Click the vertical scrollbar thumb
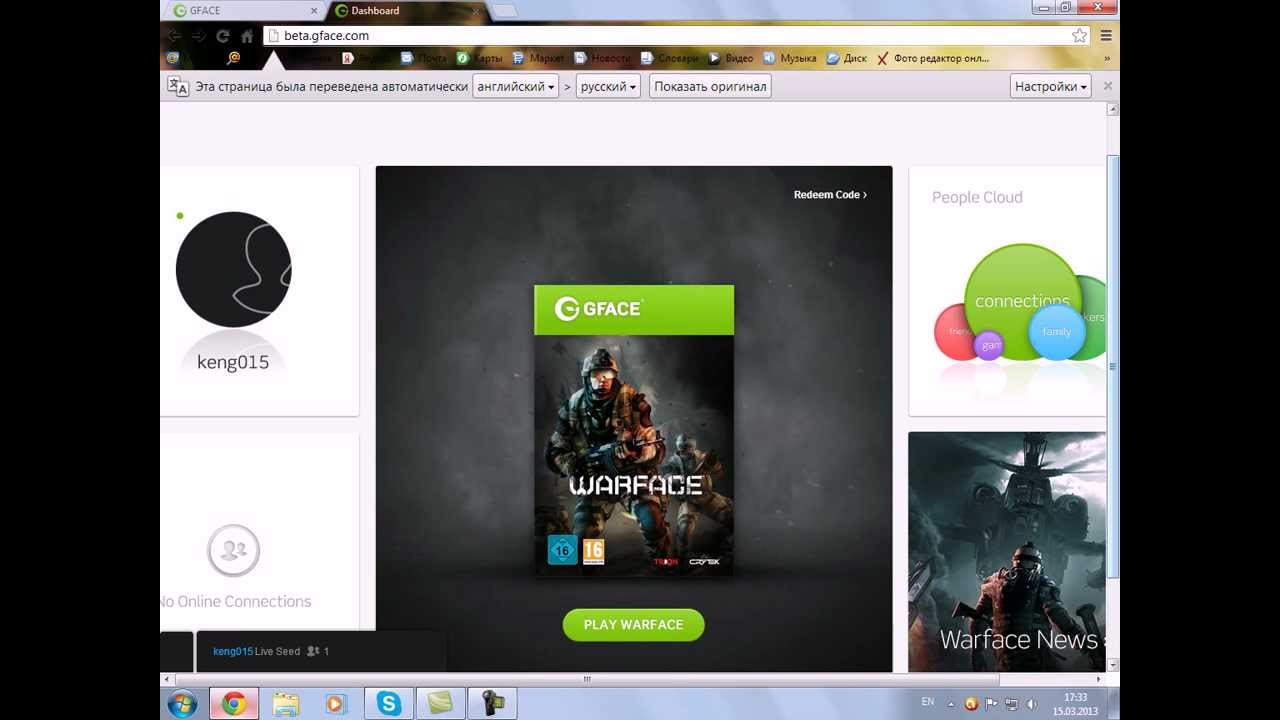 1113,366
